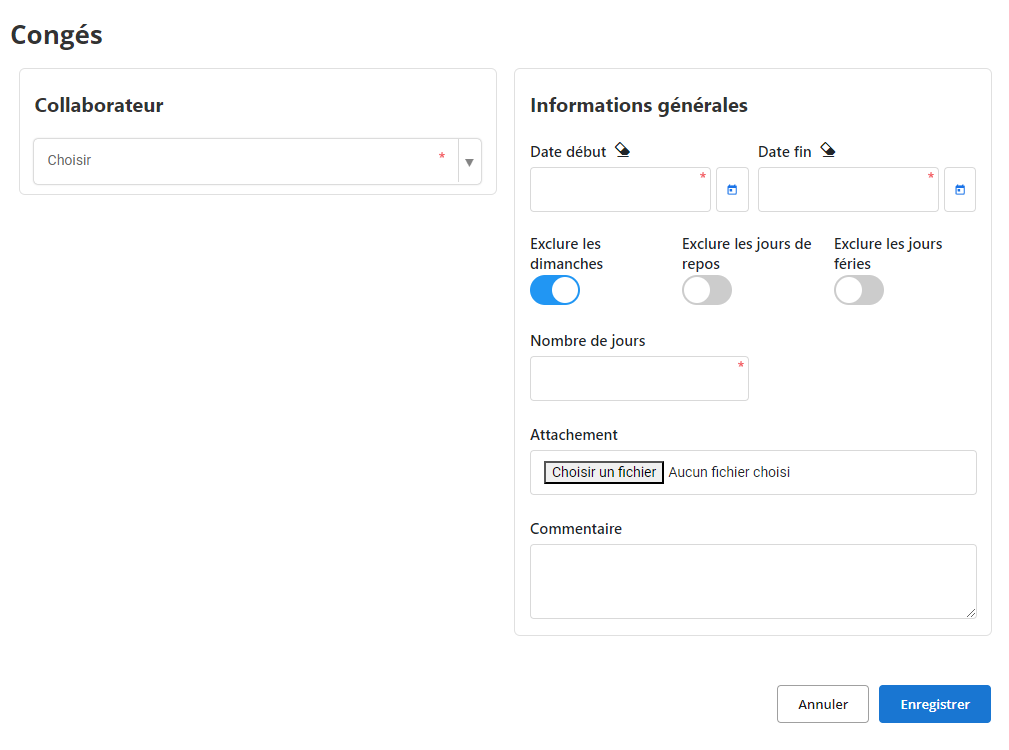This screenshot has width=1009, height=750.
Task: Click inside the Commentaire text area
Action: 753,581
